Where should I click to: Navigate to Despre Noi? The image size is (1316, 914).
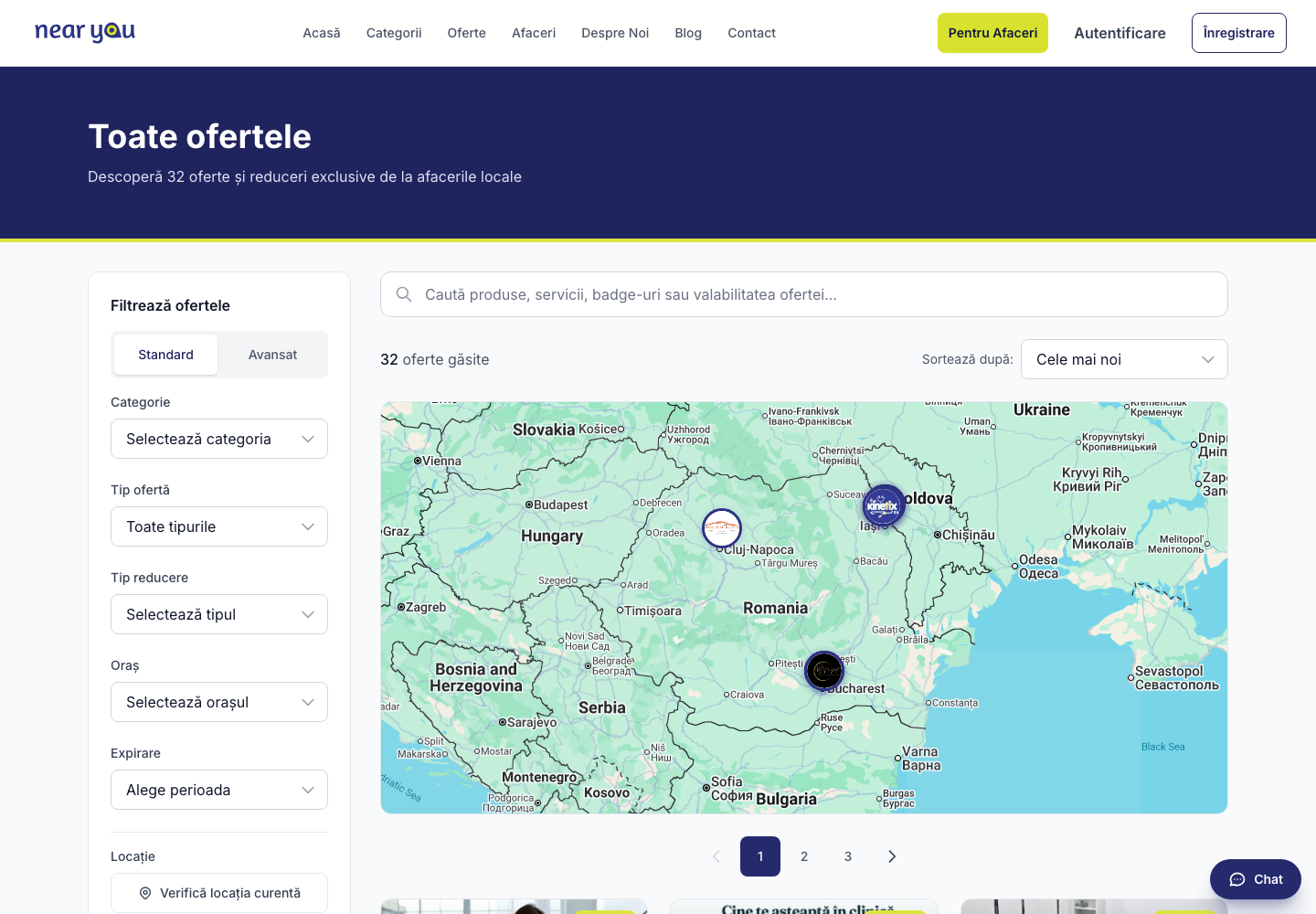615,33
